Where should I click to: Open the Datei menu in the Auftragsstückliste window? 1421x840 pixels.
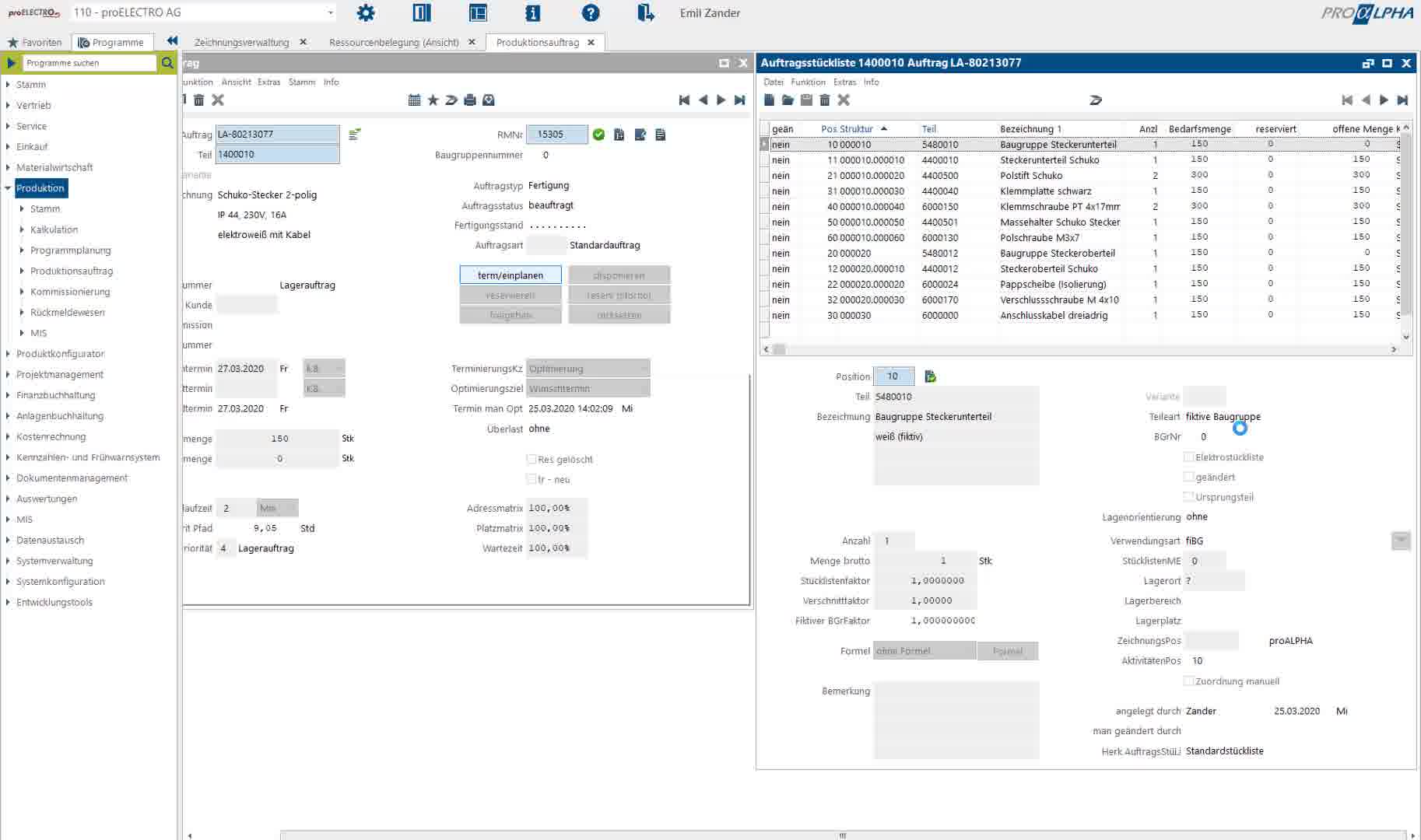(774, 82)
